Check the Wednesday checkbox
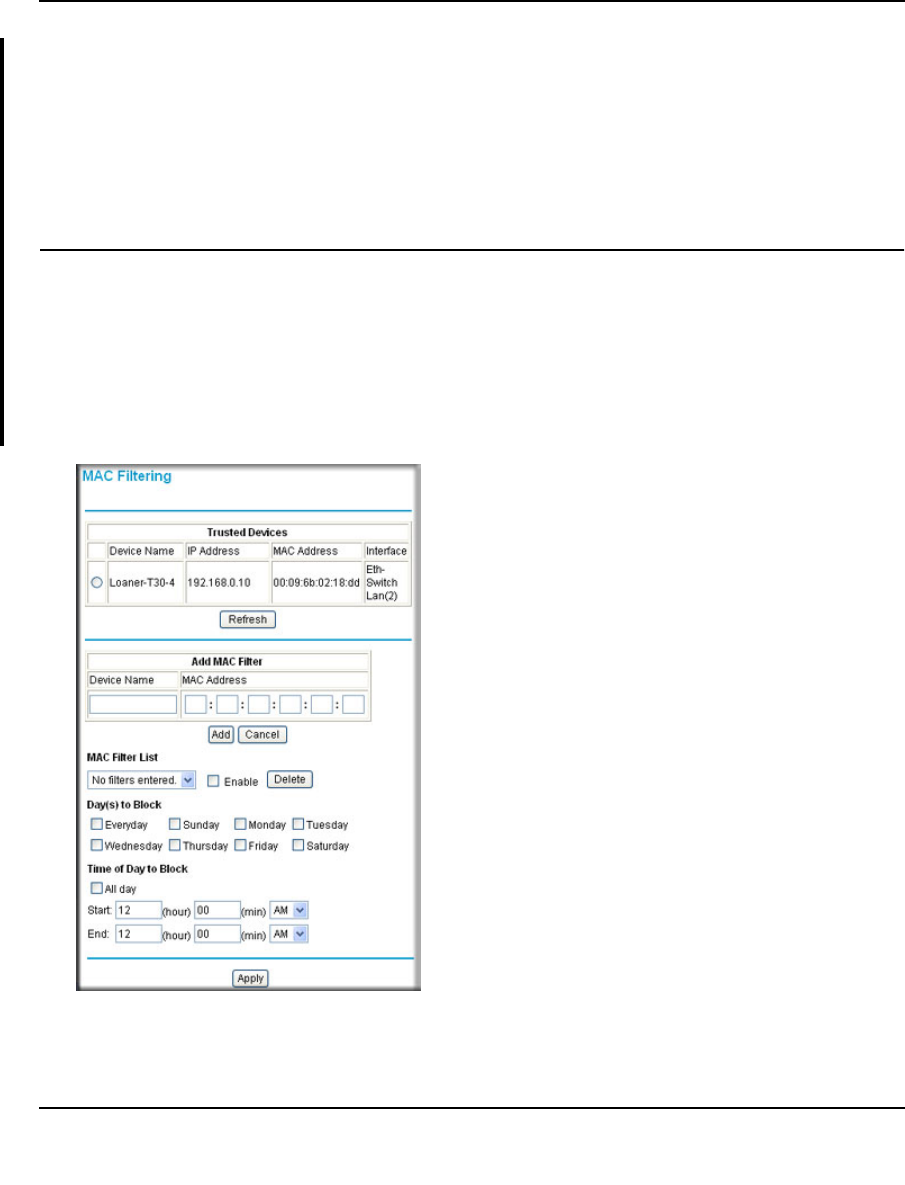Viewport: 905px width, 1185px height. coord(97,845)
